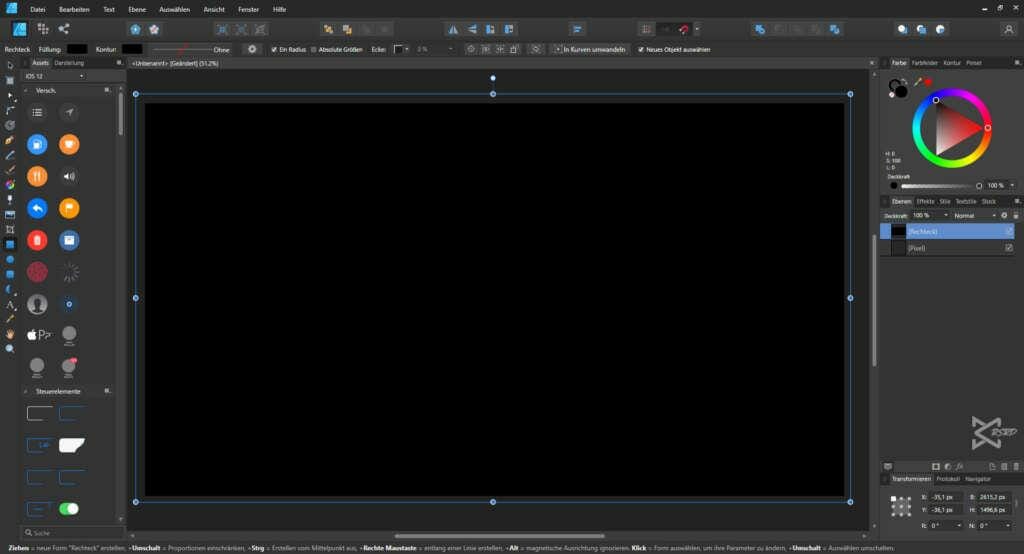Select the Move tool arrow

pos(10,65)
